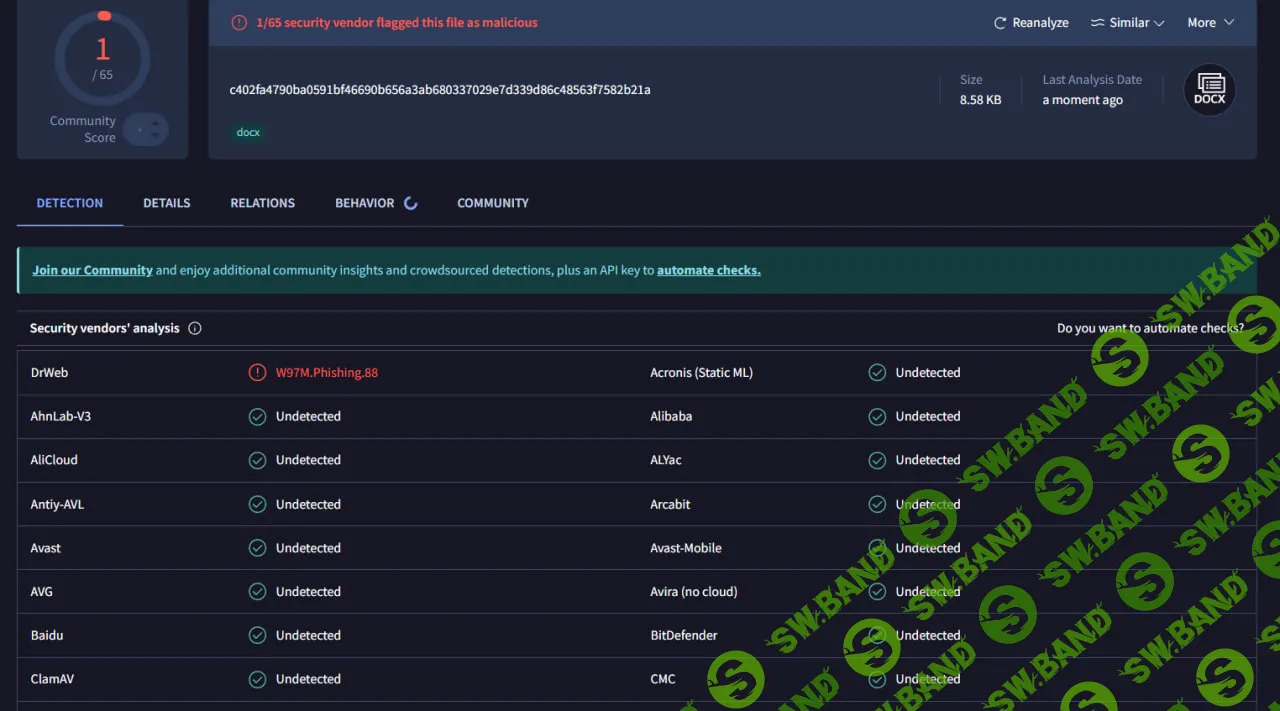
Task: Expand the More options dropdown
Action: 1210,23
